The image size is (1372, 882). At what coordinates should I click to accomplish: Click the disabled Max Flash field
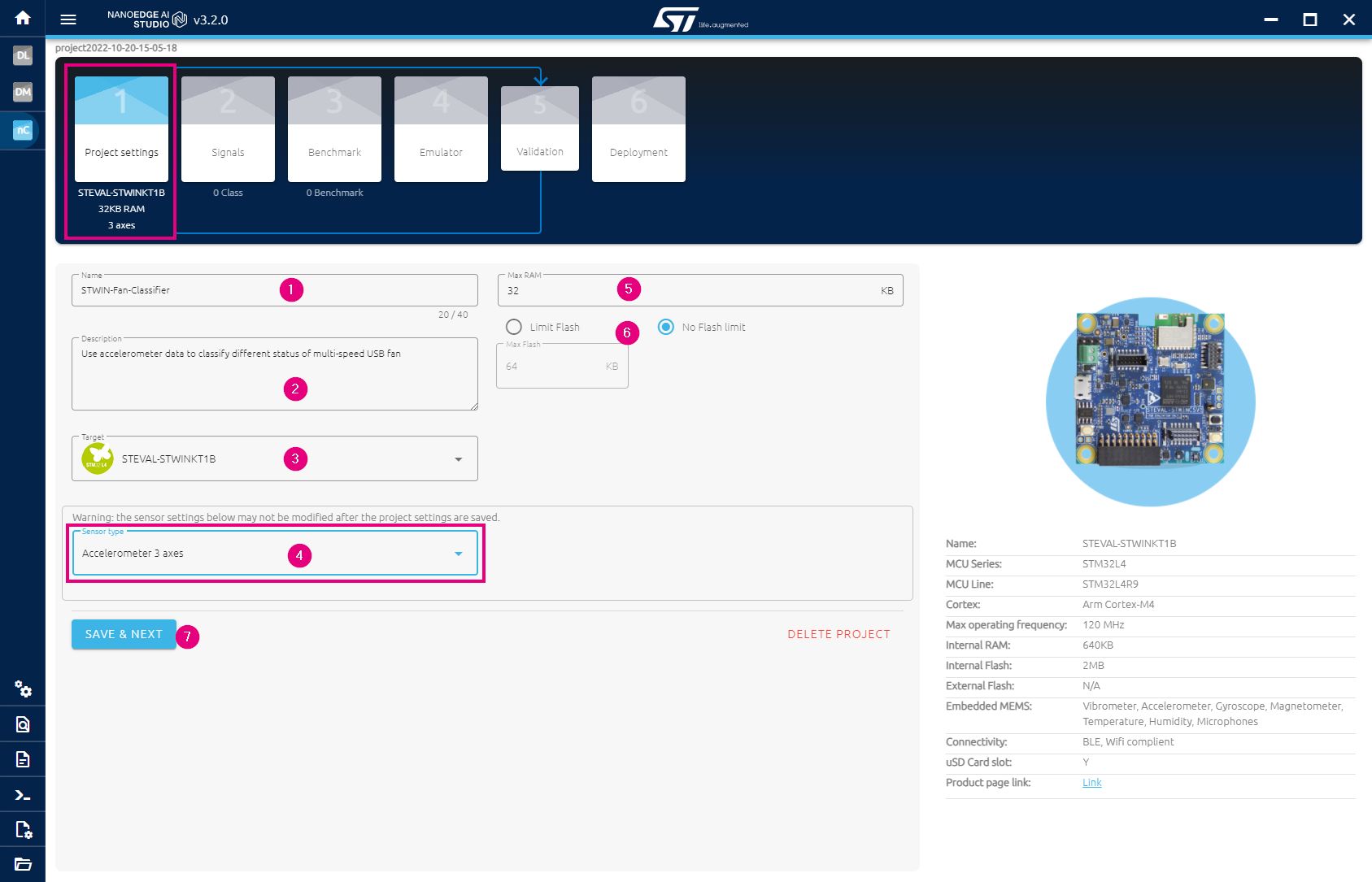coord(562,366)
